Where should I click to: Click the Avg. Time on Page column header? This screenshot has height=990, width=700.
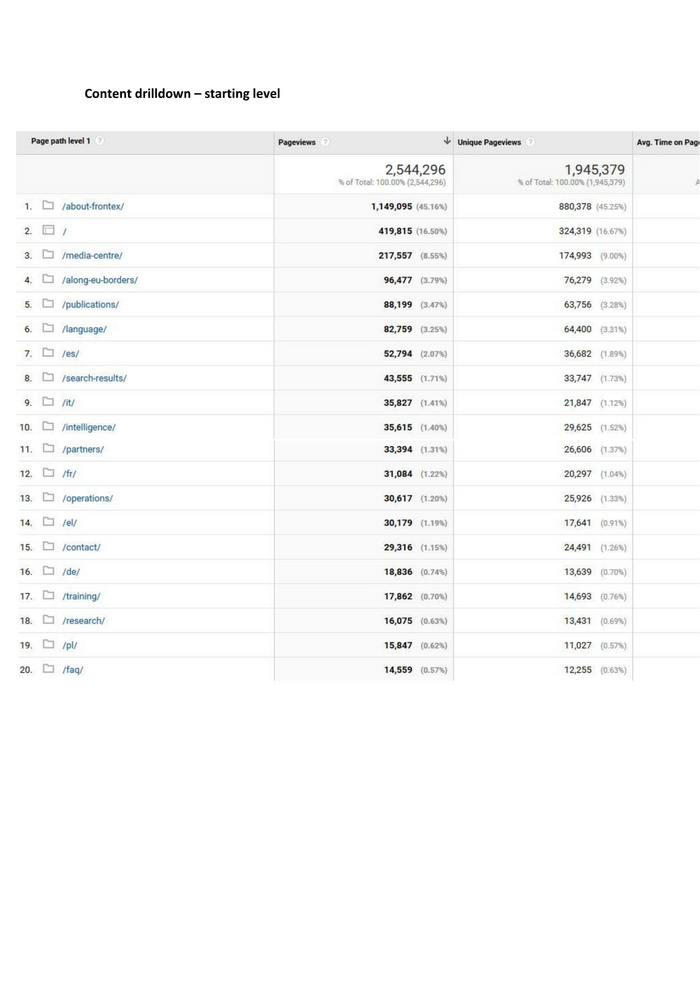667,143
